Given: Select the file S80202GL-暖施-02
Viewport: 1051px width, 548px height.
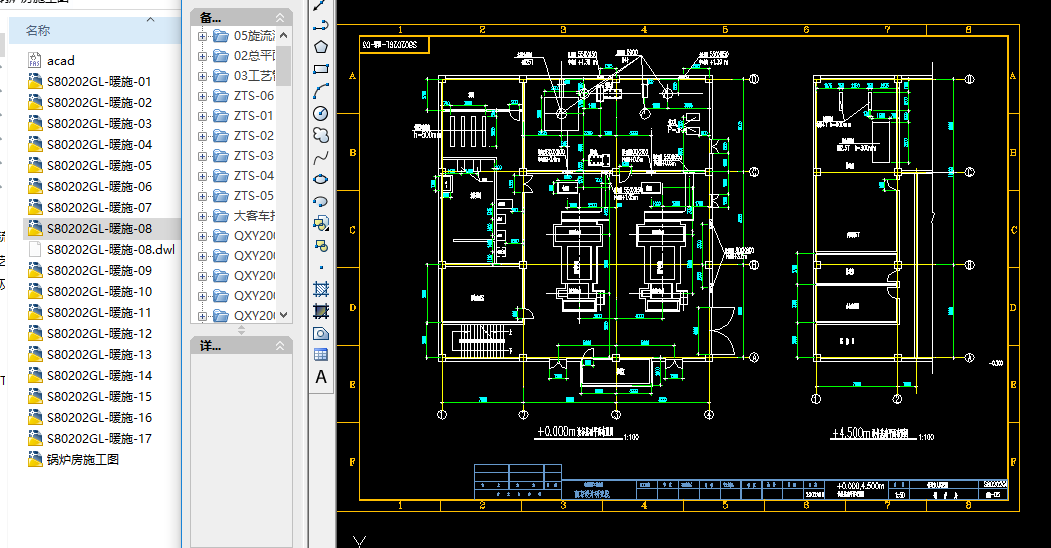Looking at the screenshot, I should pyautogui.click(x=99, y=102).
